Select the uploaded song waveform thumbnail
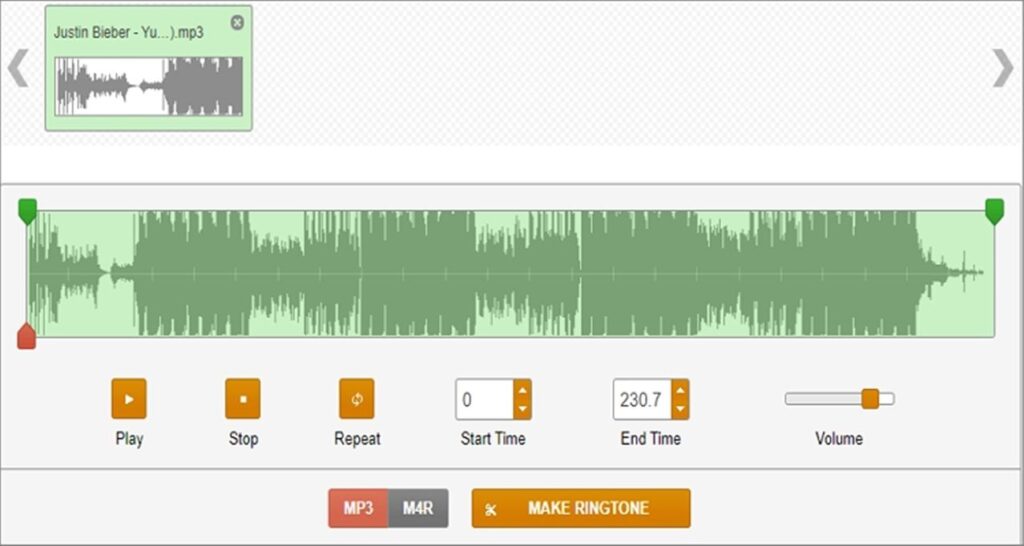Screen dimensions: 1024x546 click(149, 86)
